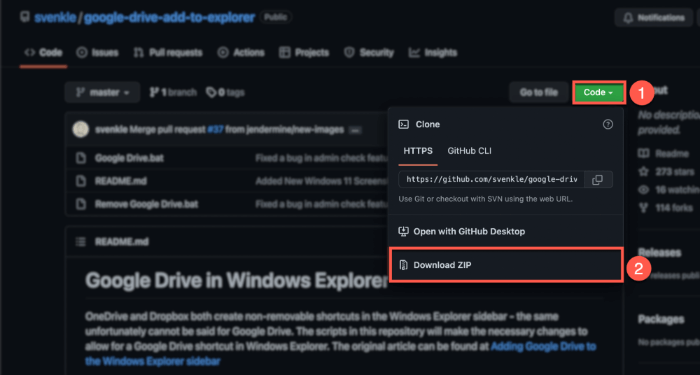Click the svenkle committer avatar
The width and height of the screenshot is (700, 375).
click(81, 130)
